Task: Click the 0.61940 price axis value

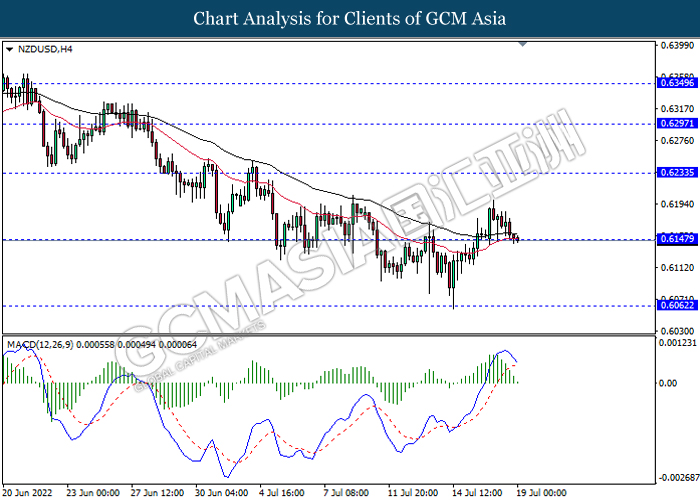Action: pyautogui.click(x=677, y=204)
